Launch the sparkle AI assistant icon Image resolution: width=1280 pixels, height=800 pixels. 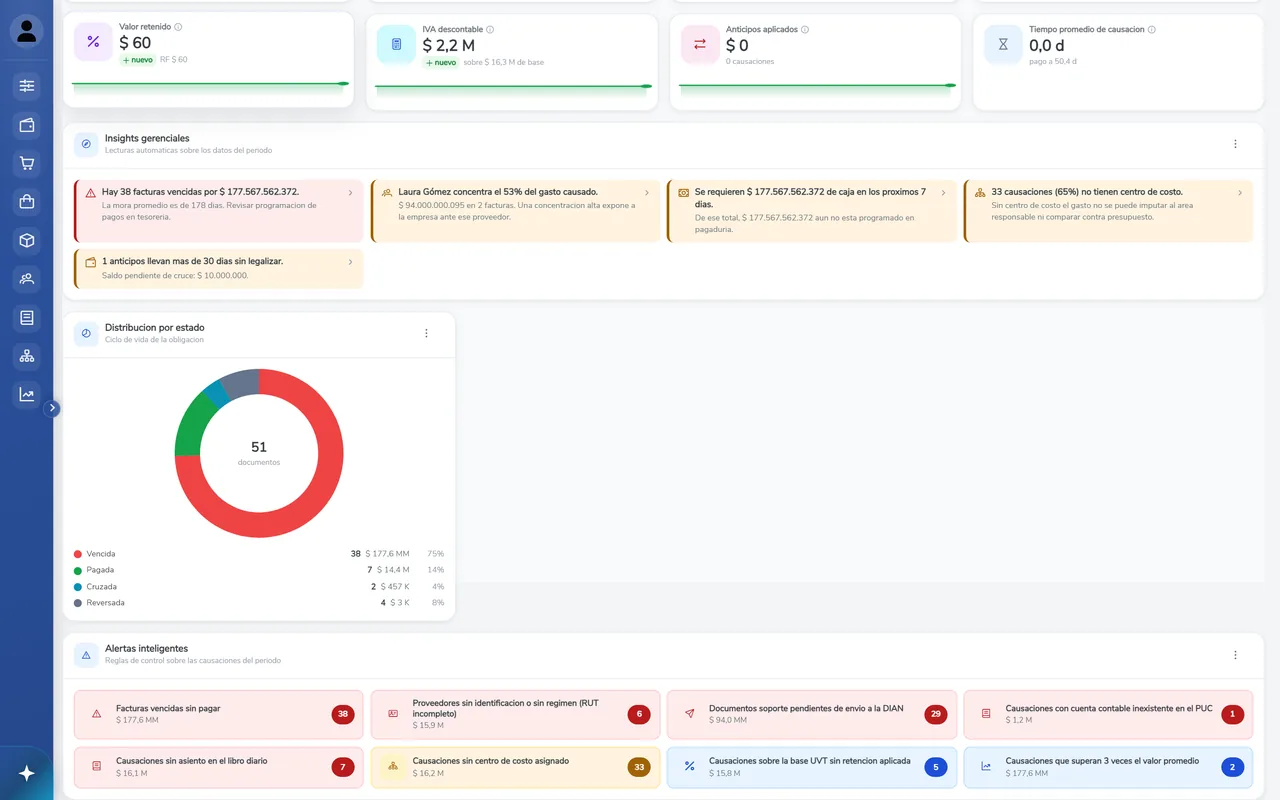(27, 773)
